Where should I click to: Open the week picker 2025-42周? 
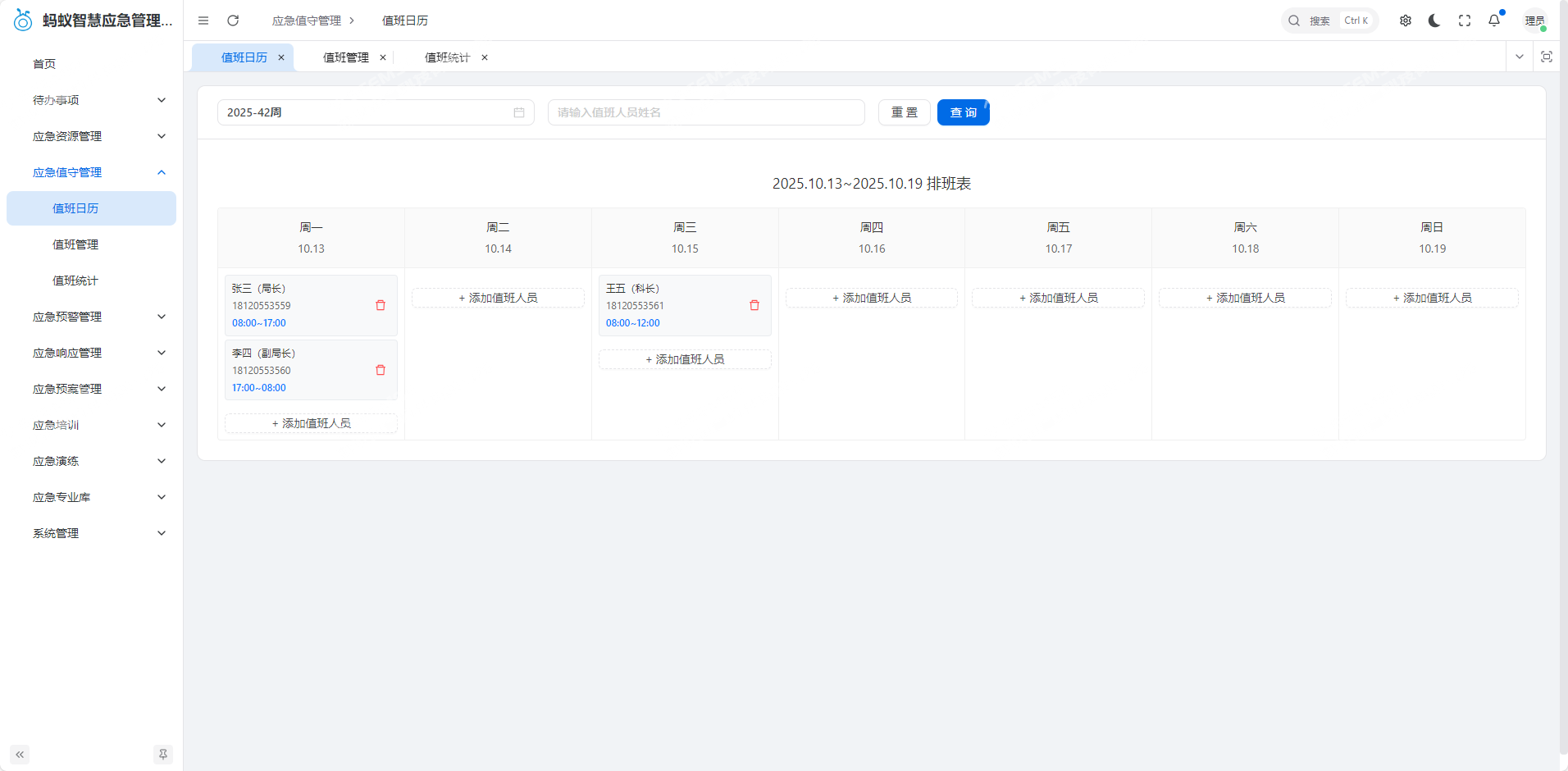click(x=375, y=112)
